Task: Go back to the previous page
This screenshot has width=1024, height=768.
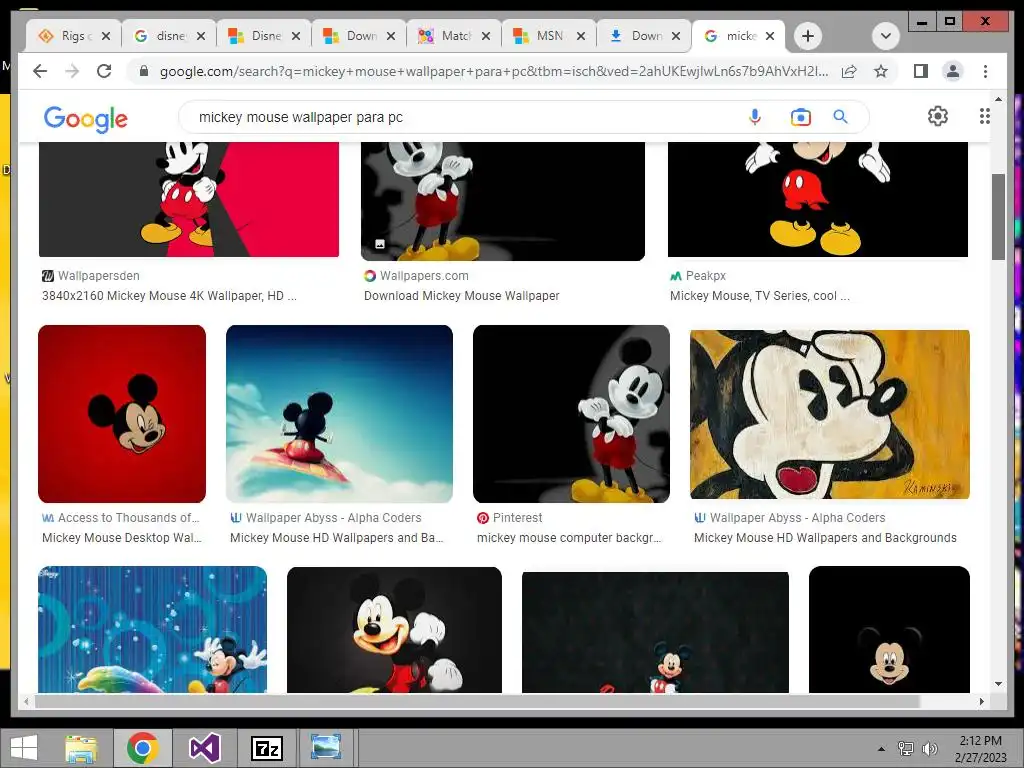Action: (x=40, y=71)
